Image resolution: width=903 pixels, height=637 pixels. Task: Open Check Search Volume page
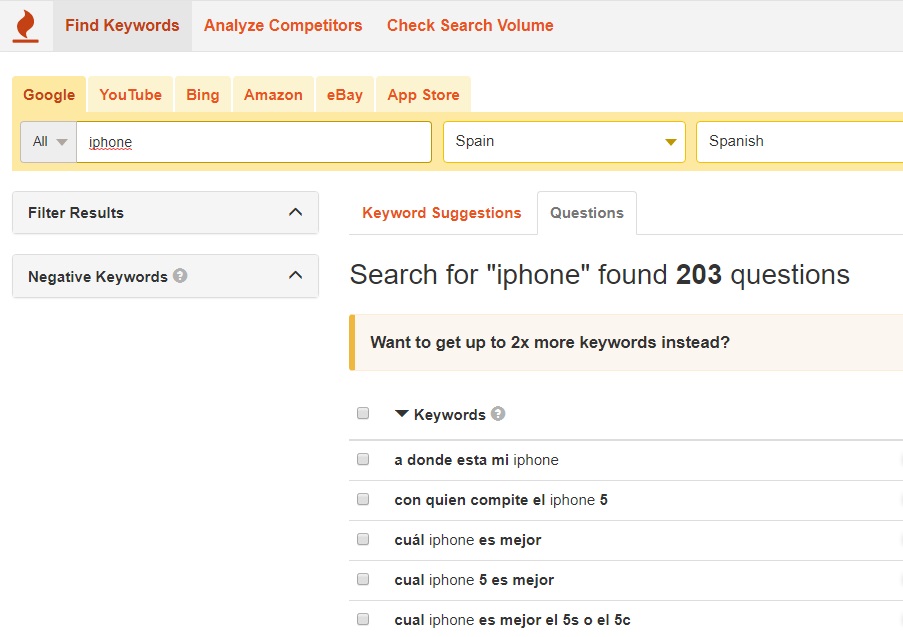[470, 26]
